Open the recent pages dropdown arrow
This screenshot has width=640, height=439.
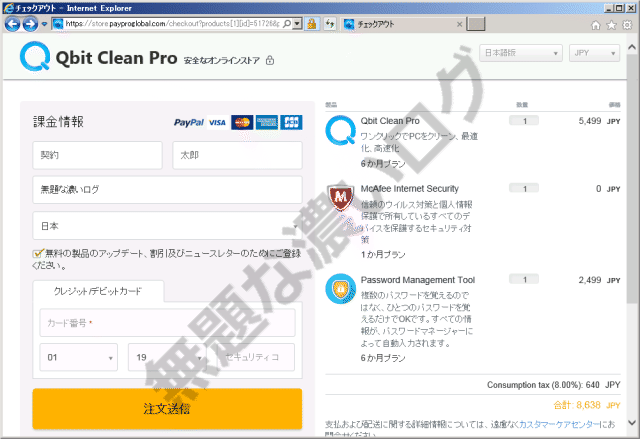(44, 24)
